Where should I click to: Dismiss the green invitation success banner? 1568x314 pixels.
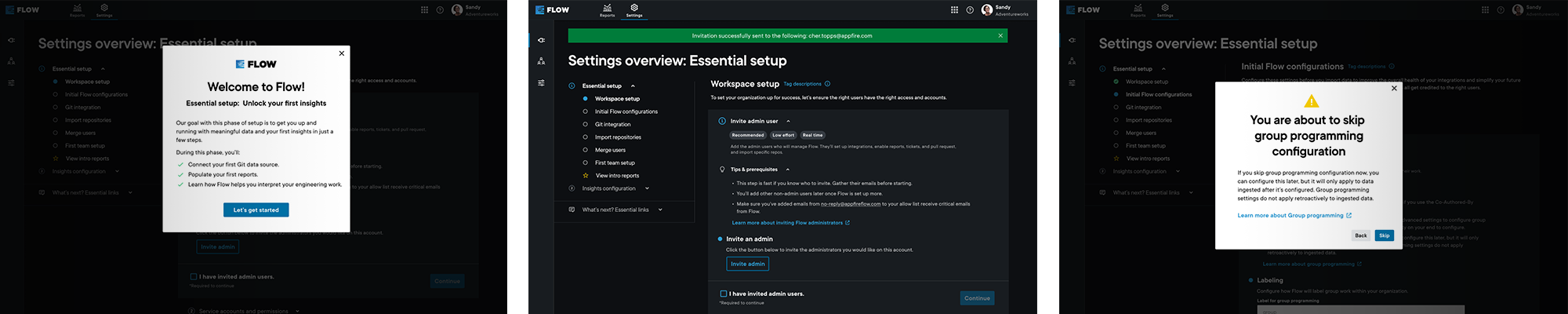click(1000, 35)
